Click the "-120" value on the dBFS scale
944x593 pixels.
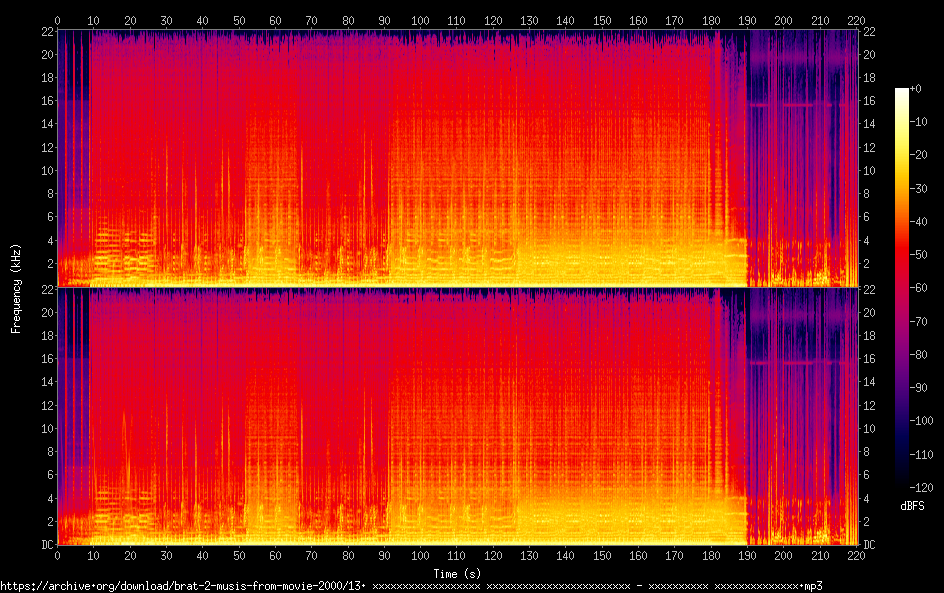click(x=921, y=488)
